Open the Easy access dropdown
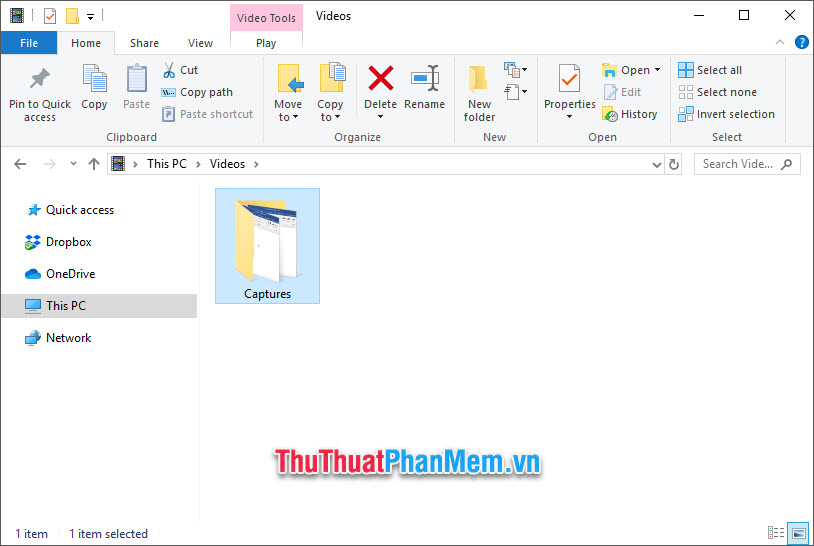This screenshot has width=814, height=546. point(515,92)
